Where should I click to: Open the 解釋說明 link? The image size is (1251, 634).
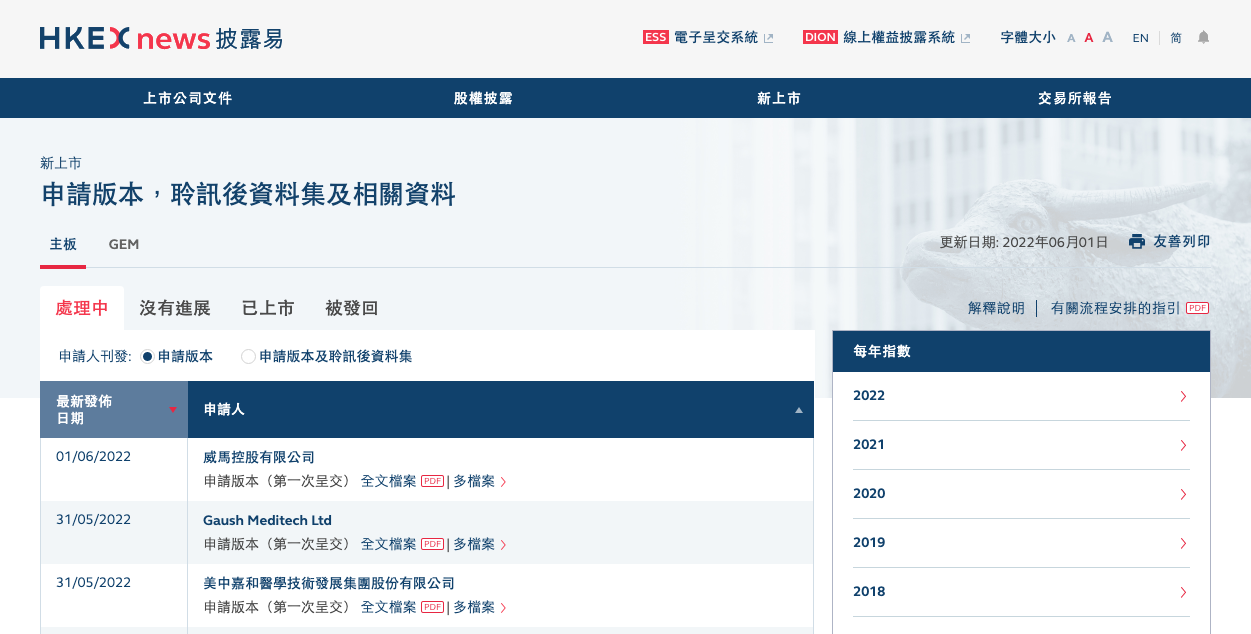(996, 308)
